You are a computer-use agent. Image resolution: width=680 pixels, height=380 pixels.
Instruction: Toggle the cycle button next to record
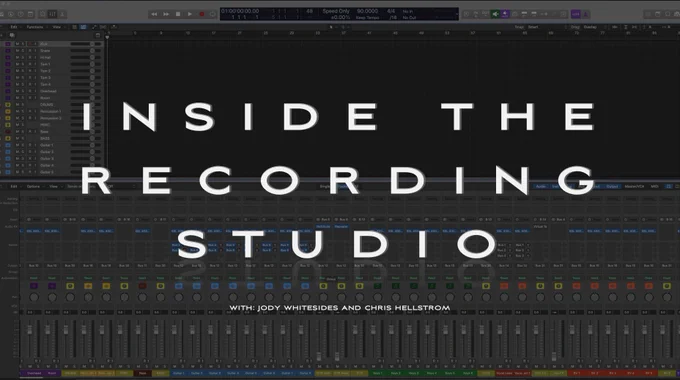(212, 14)
